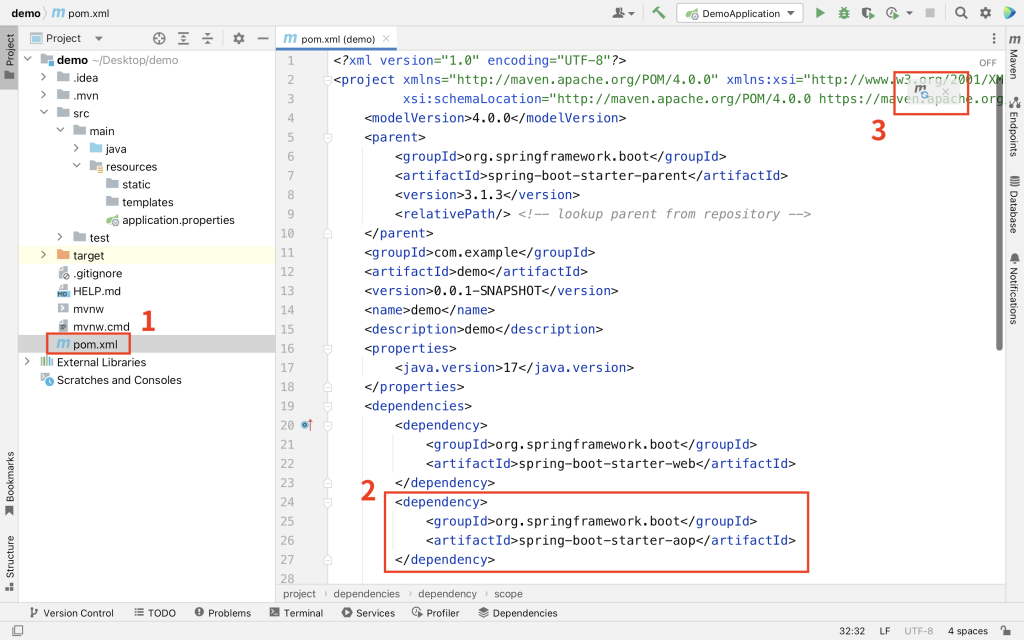The height and width of the screenshot is (640, 1024).
Task: Click the read-only lock status icon
Action: 1006,630
